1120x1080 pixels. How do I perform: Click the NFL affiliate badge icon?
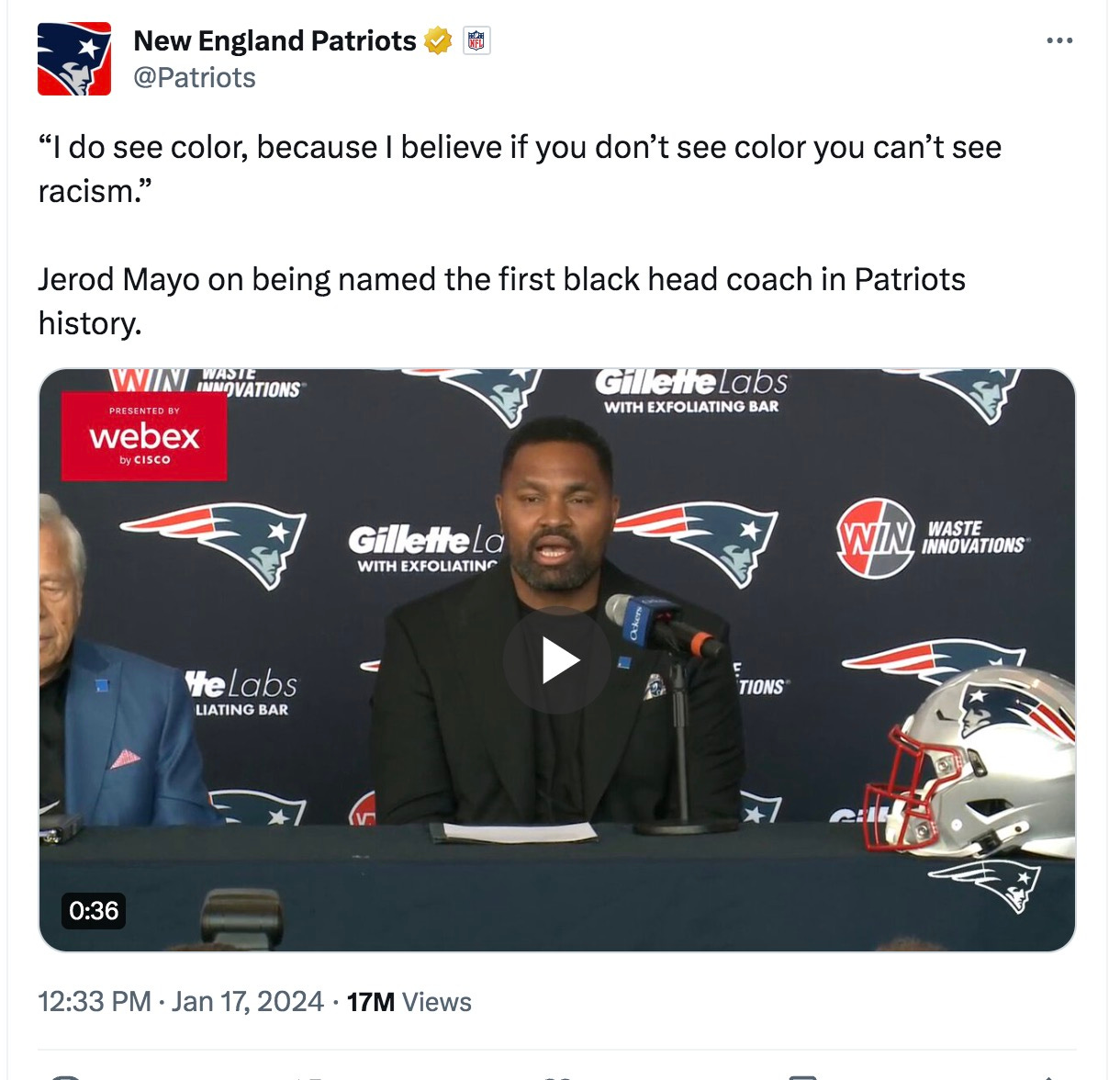(x=476, y=40)
